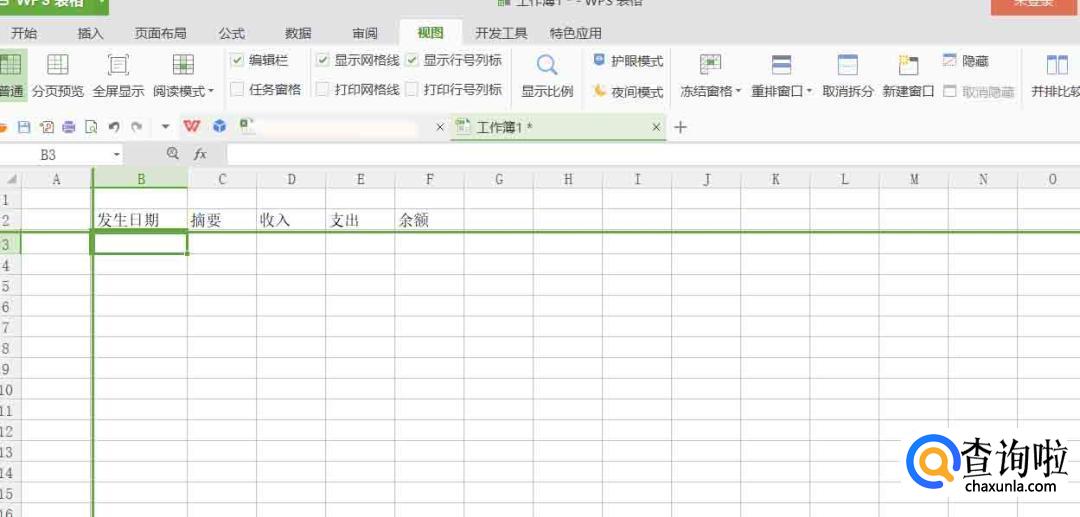Turn on 夜间模式 night mode
This screenshot has height=517, width=1080.
click(627, 91)
